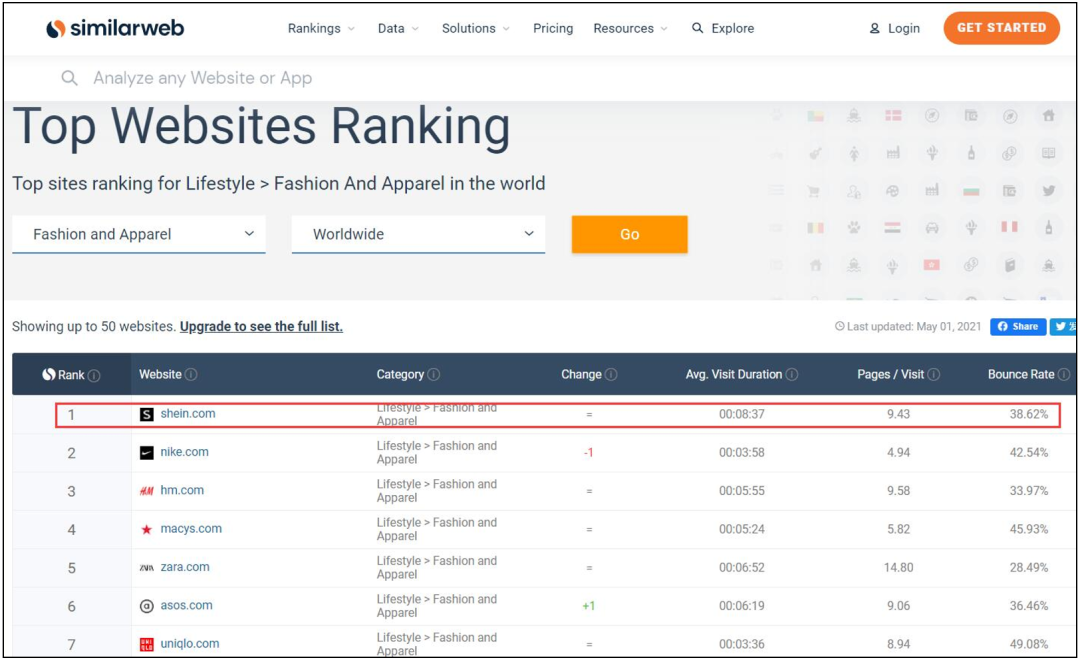Click the info icon next to Pages / Visit
This screenshot has width=1080, height=662.
pos(933,375)
